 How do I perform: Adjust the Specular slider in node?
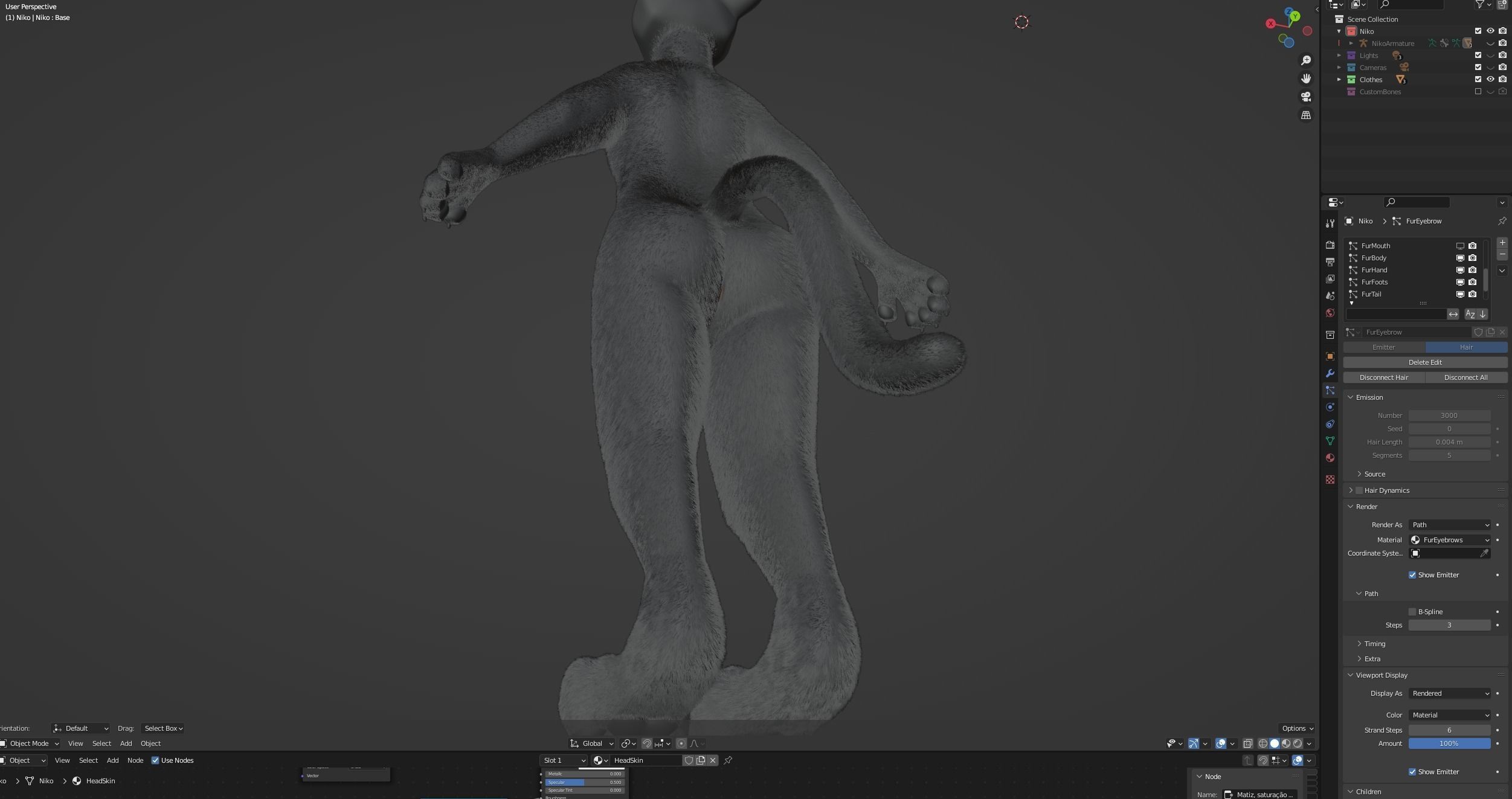point(584,782)
